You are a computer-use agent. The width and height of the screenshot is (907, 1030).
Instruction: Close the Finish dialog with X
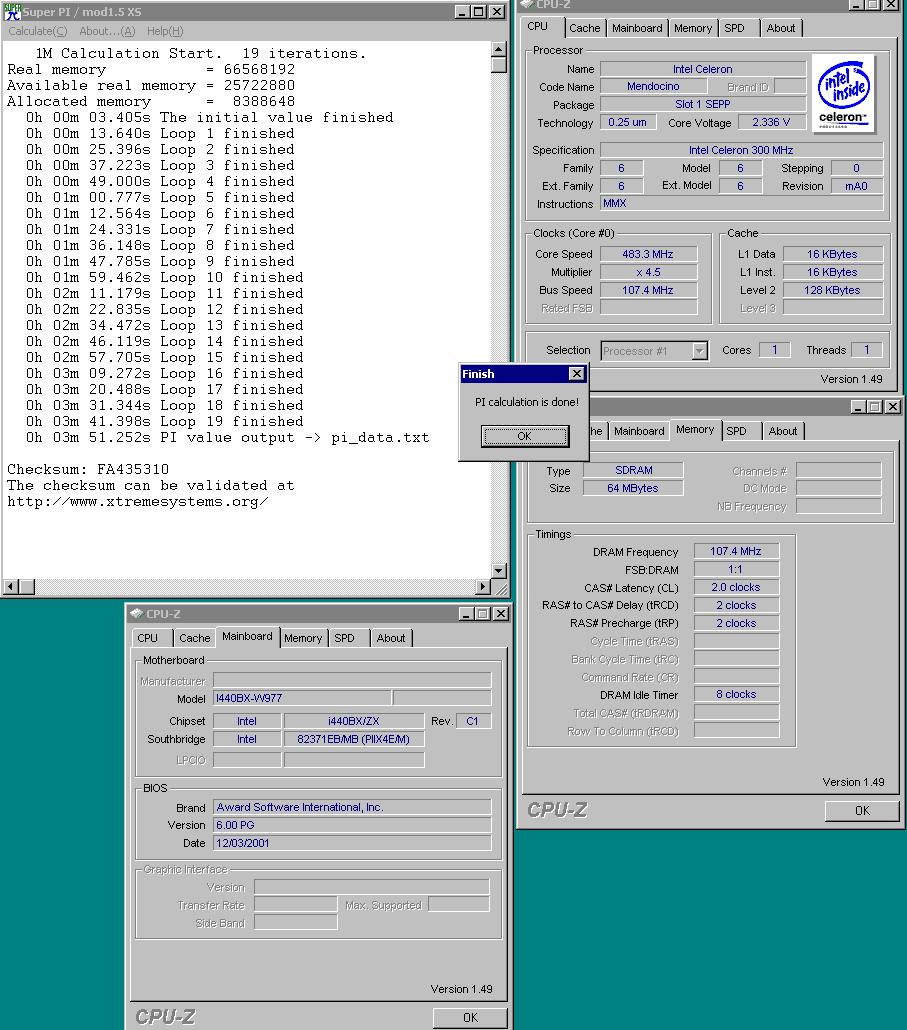coord(577,374)
